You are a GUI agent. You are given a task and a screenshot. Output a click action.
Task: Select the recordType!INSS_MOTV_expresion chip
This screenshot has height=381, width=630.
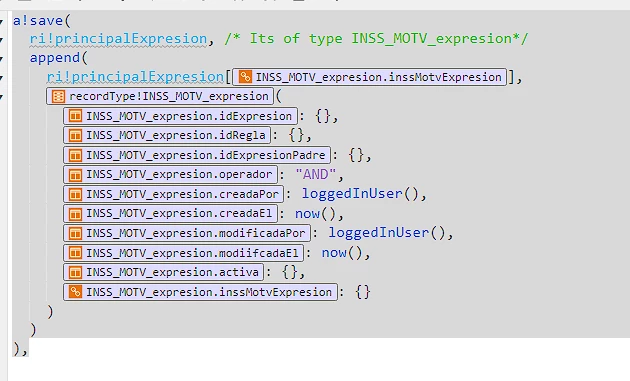point(160,96)
